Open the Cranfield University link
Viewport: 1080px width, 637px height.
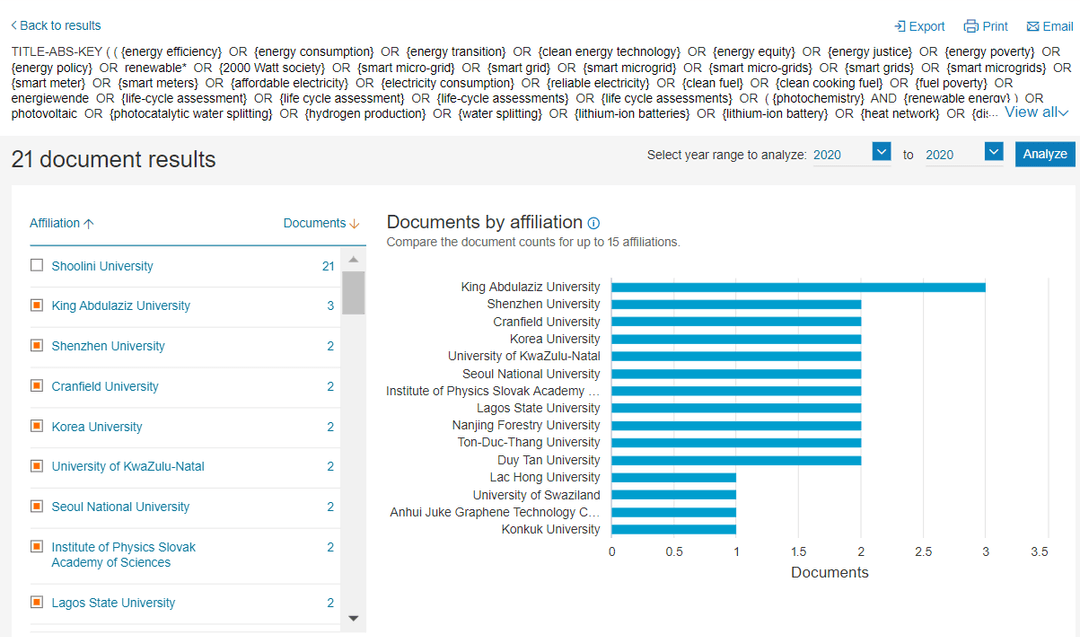pyautogui.click(x=105, y=386)
